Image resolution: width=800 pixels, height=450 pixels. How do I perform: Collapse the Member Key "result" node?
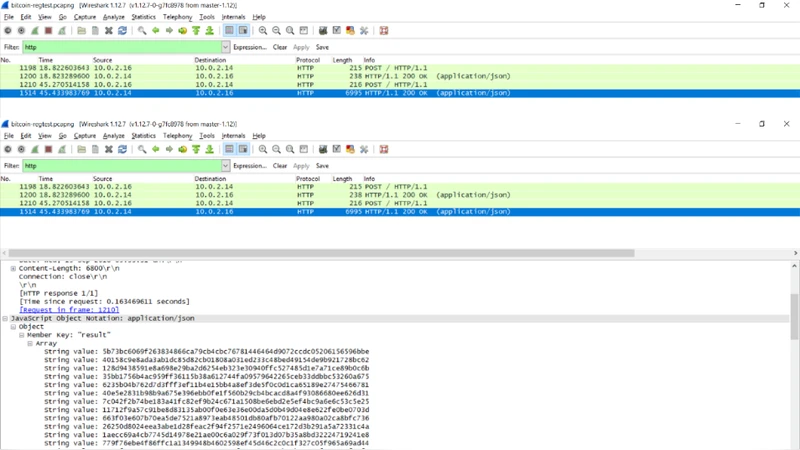22,335
